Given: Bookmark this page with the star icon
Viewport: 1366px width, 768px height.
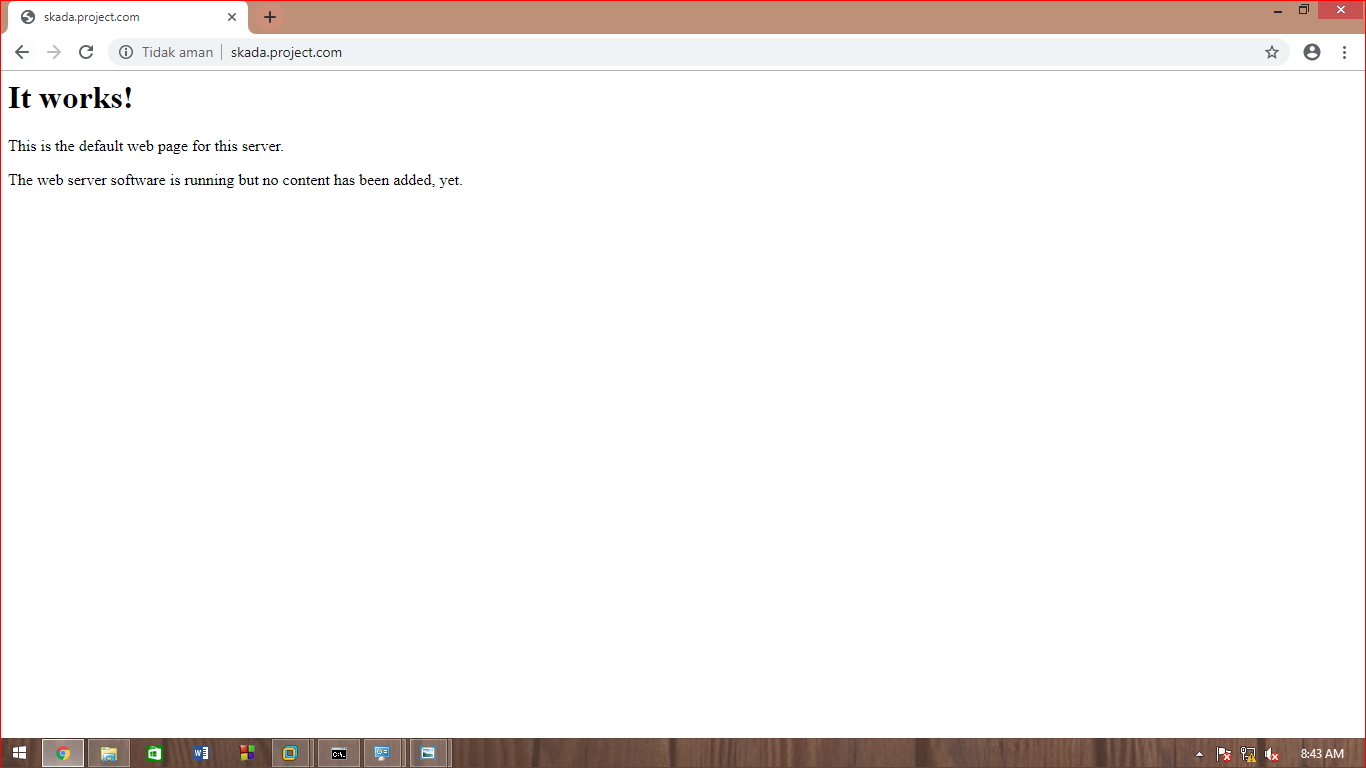Looking at the screenshot, I should [1272, 52].
